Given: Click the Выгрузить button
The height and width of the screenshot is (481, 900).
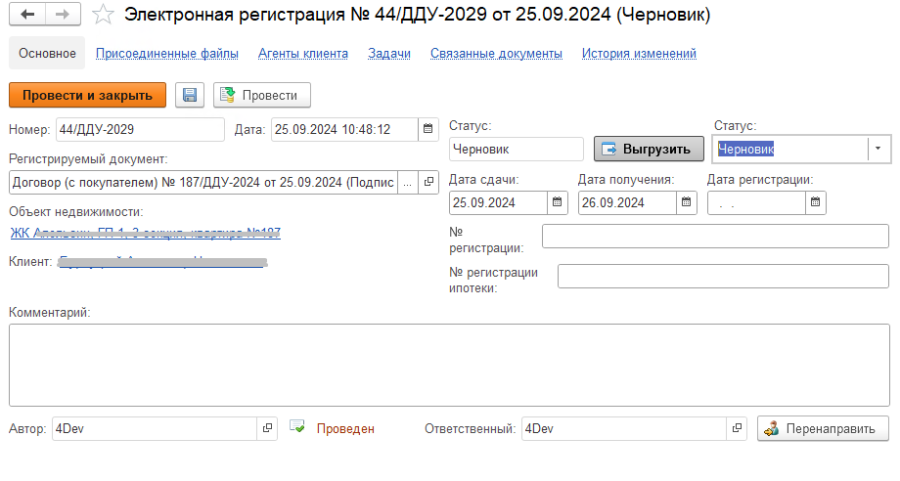Looking at the screenshot, I should [647, 149].
